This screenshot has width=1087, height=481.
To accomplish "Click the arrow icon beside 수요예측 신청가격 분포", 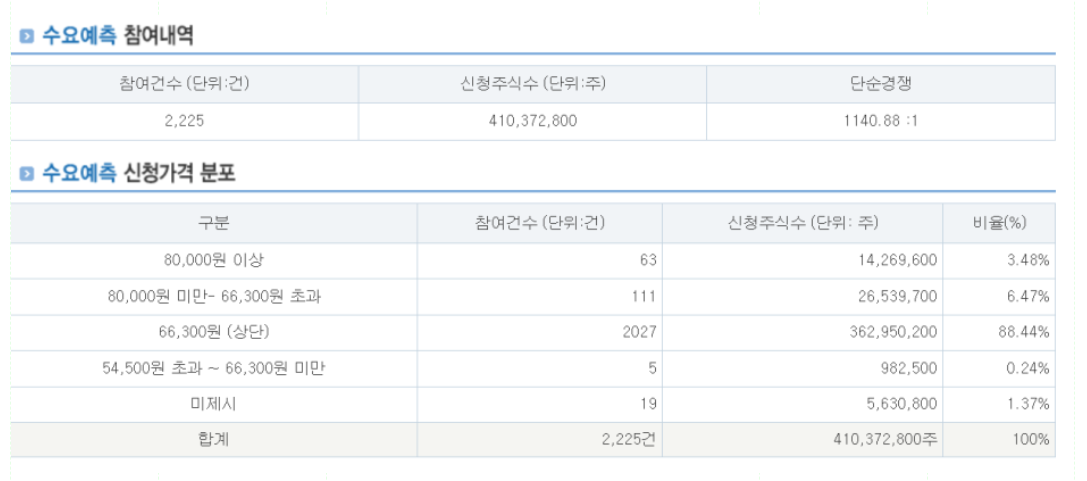I will click(27, 173).
